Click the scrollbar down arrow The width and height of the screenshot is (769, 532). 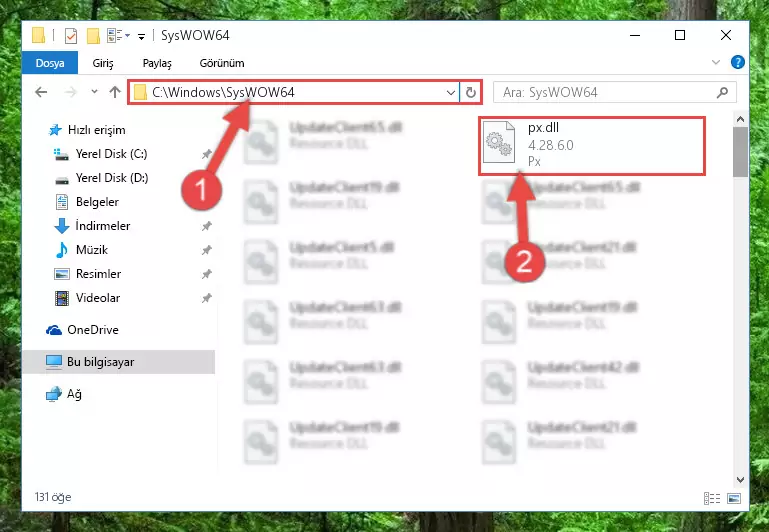point(740,480)
